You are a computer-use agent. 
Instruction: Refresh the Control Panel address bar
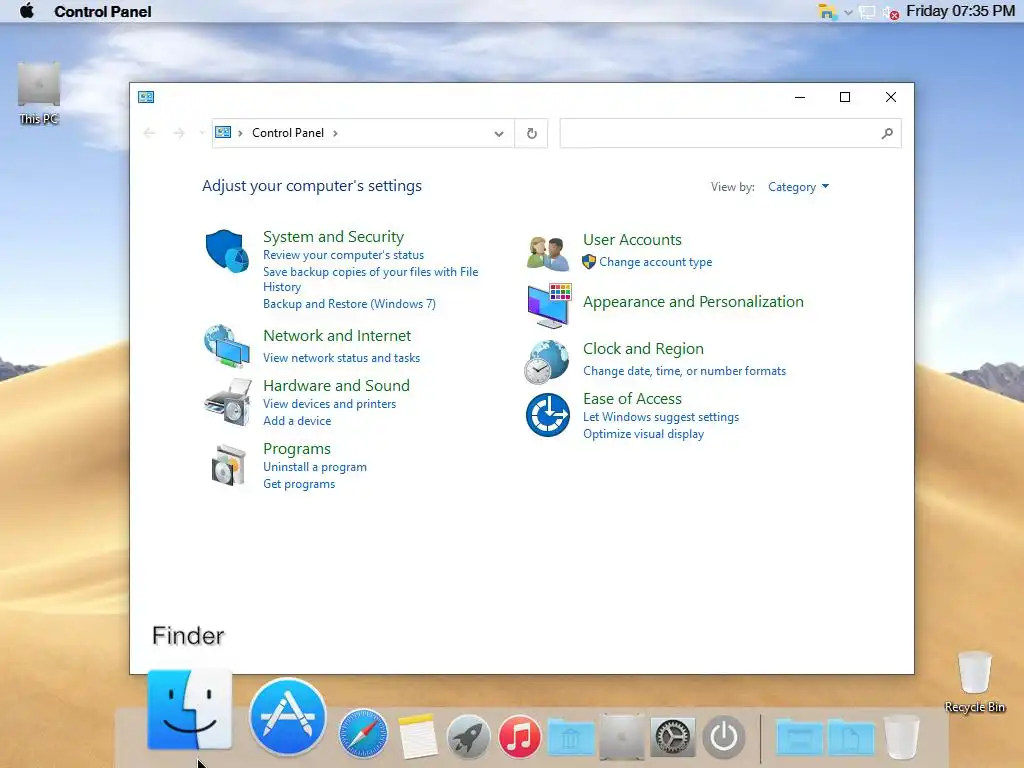tap(532, 133)
